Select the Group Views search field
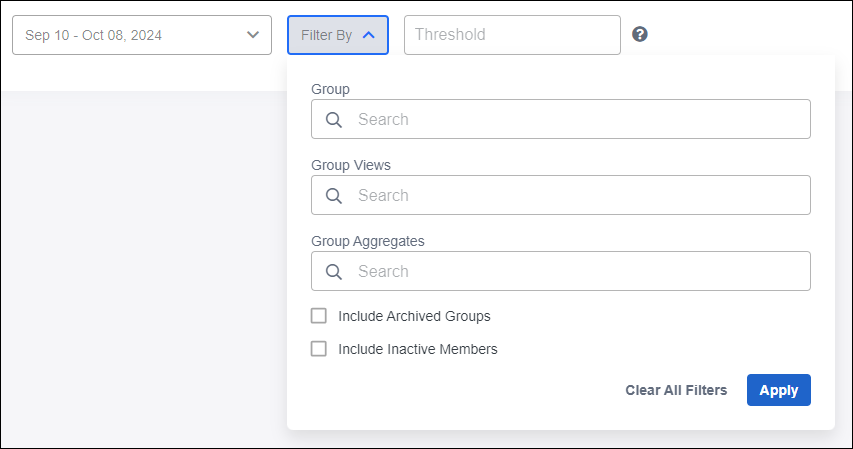This screenshot has height=449, width=853. [578, 195]
